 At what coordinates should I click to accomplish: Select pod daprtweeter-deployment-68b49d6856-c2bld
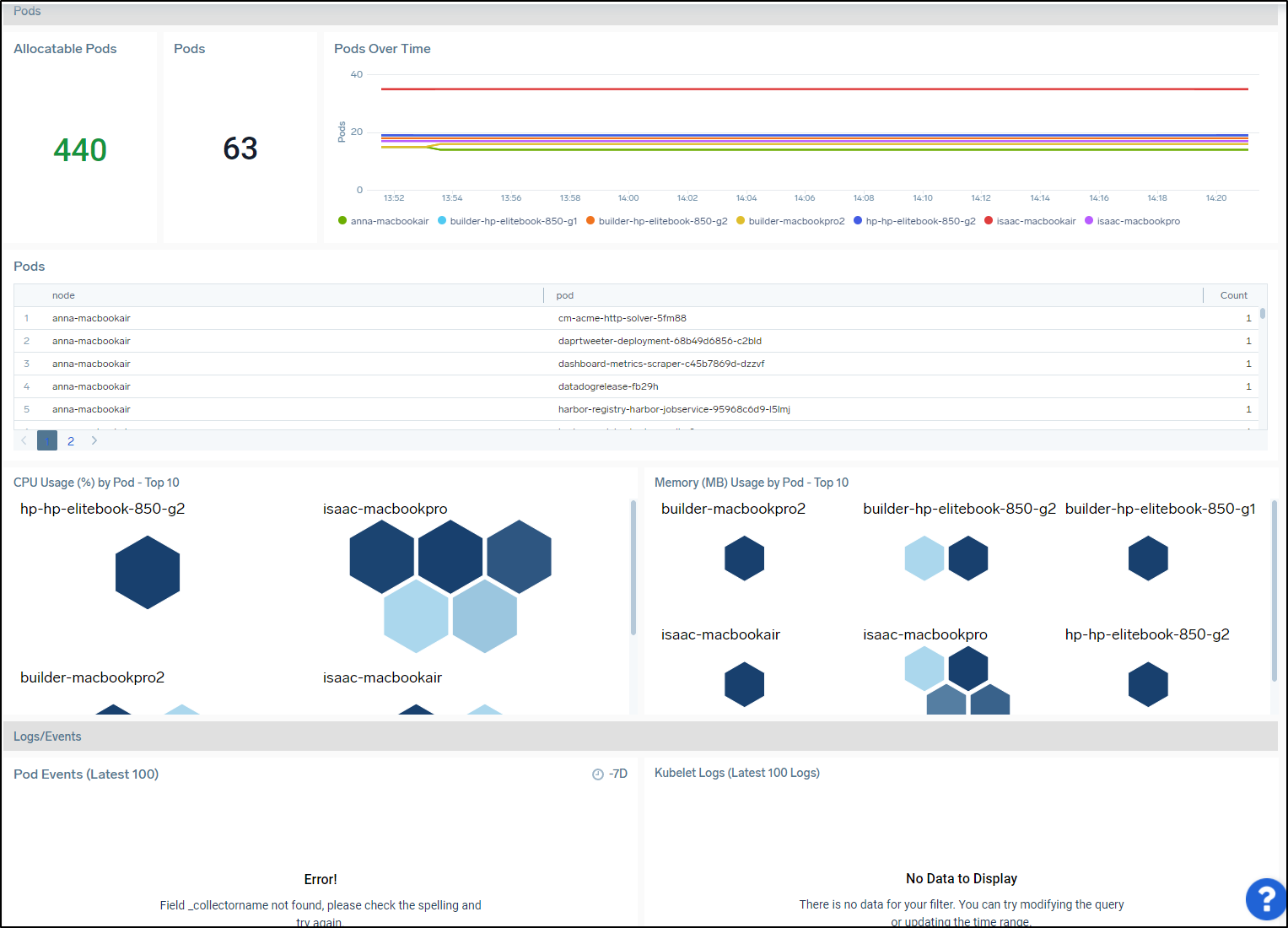(660, 341)
